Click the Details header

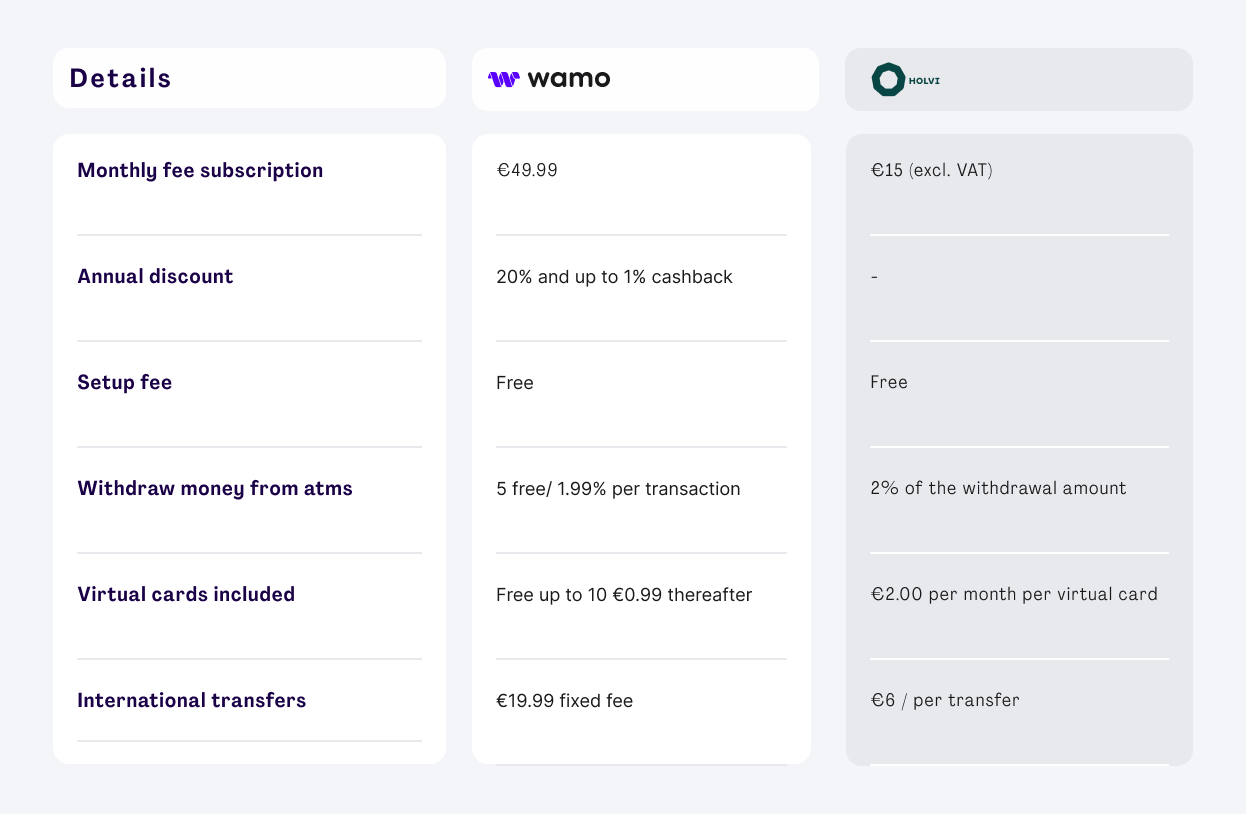(121, 79)
